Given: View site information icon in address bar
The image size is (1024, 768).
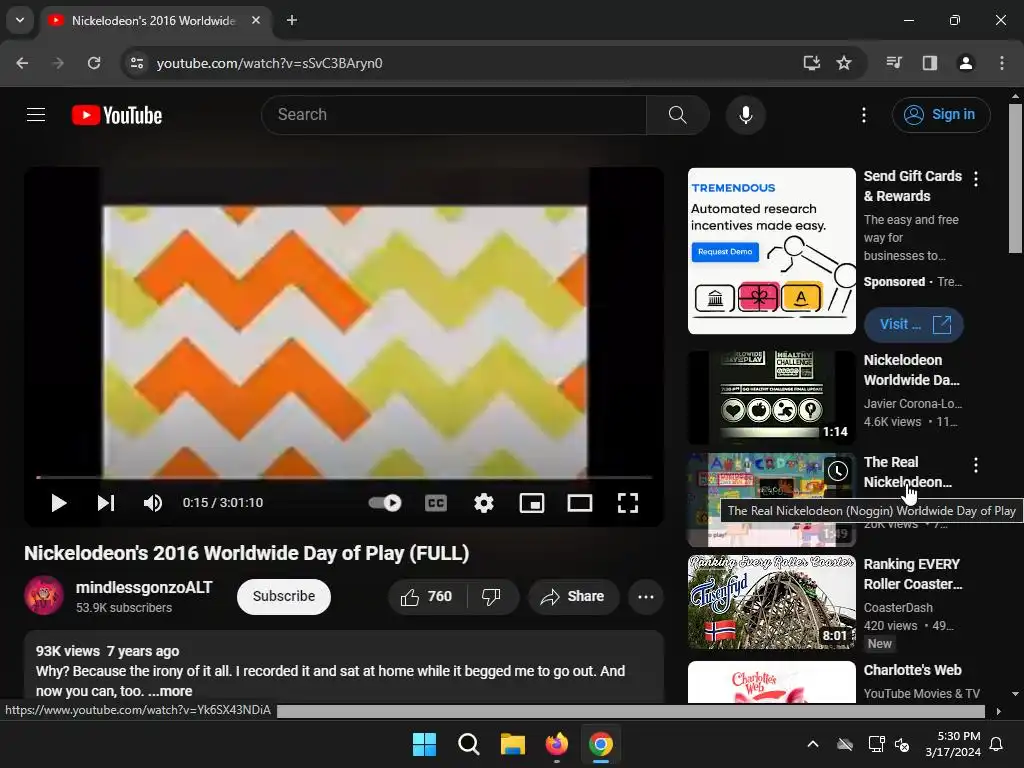Looking at the screenshot, I should (137, 63).
